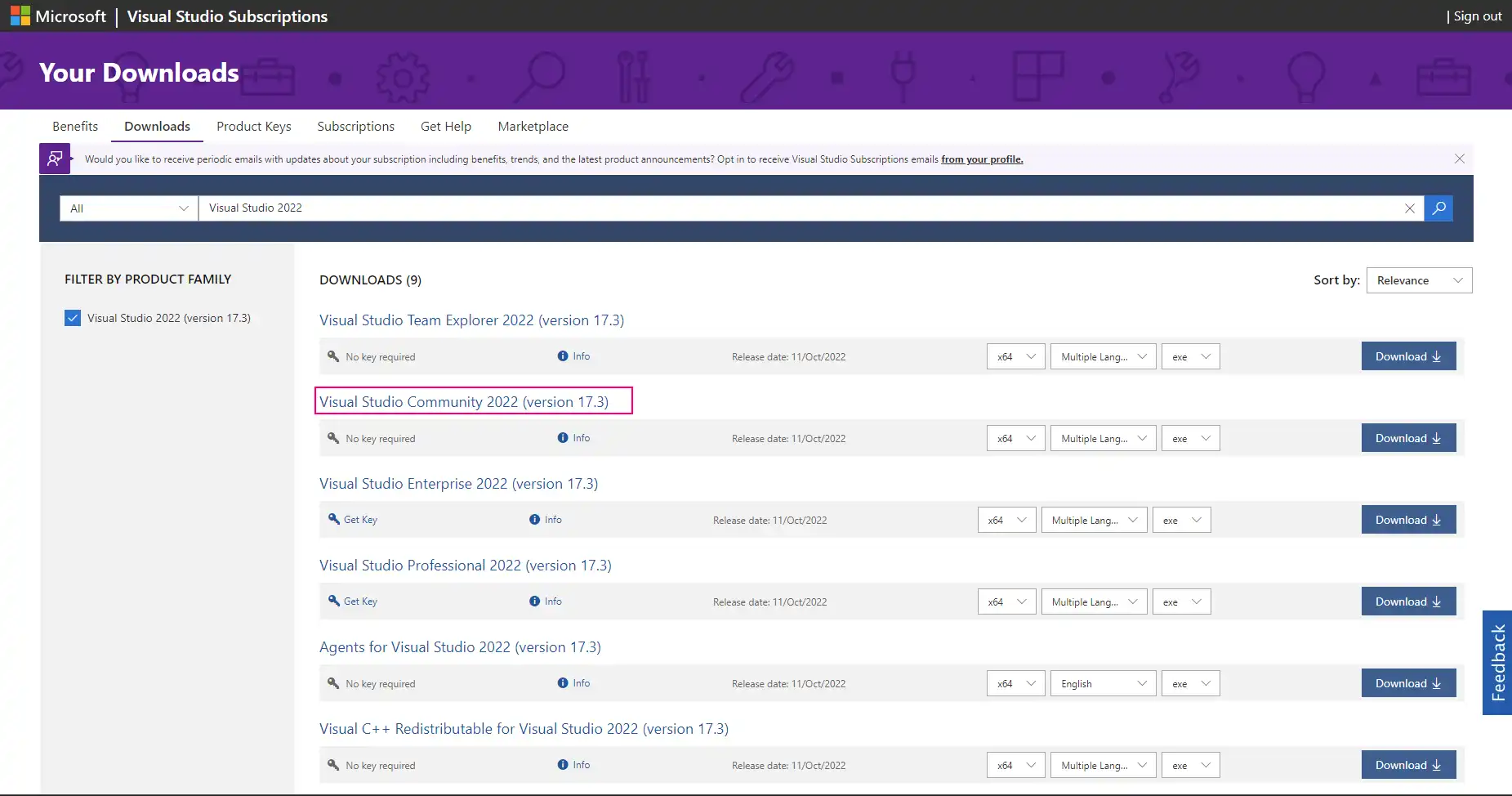Open language dropdown for Team Explorer 2022
This screenshot has width=1512, height=796.
click(x=1104, y=356)
